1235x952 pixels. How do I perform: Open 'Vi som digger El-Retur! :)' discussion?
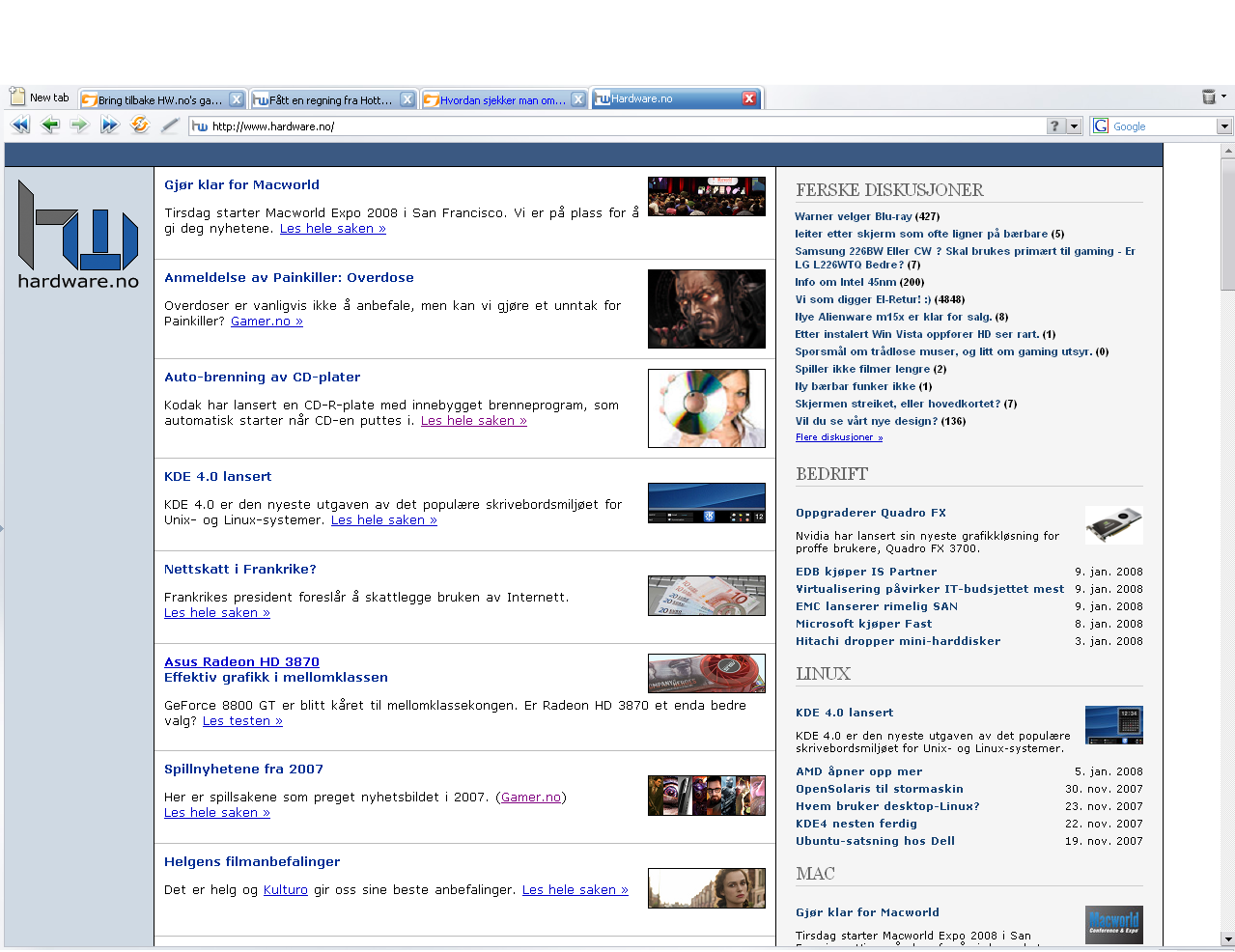863,299
